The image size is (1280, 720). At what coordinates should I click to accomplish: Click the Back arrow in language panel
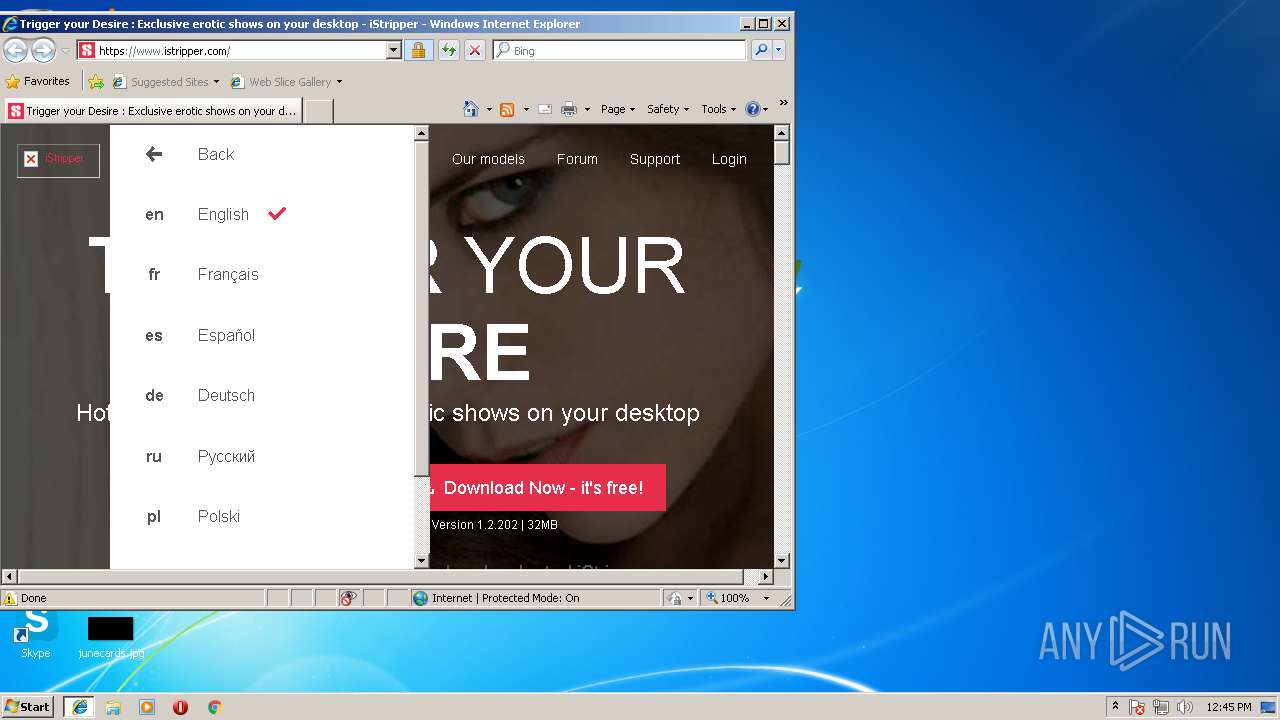(x=154, y=154)
